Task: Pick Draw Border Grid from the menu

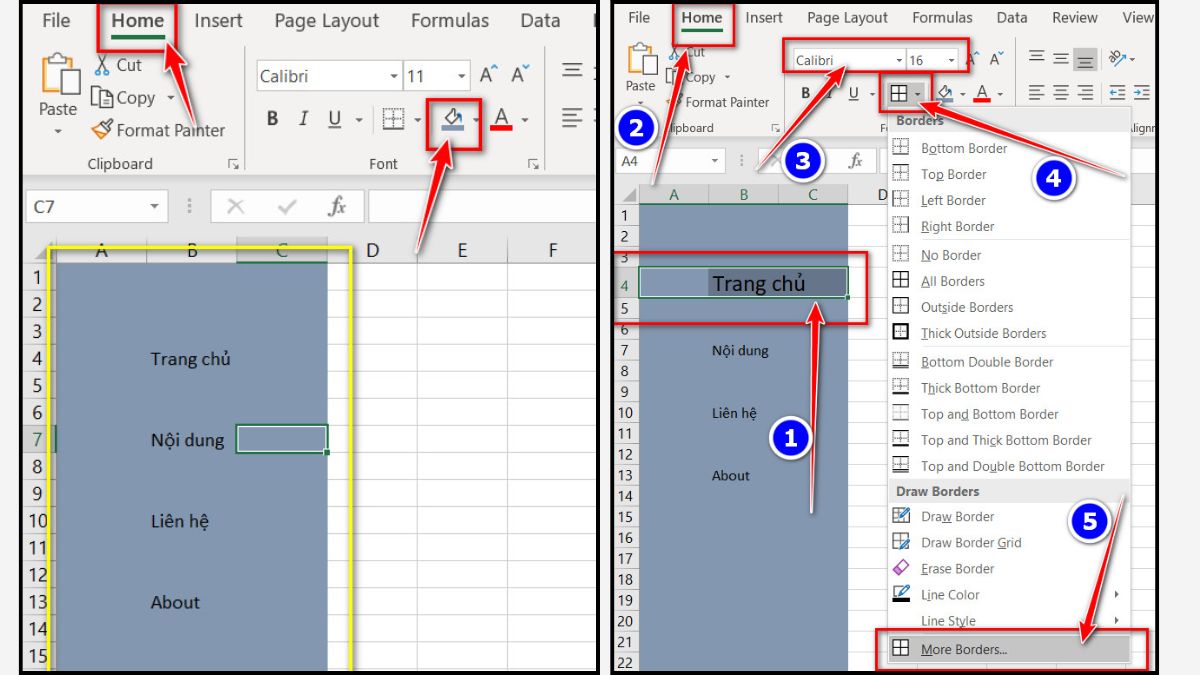Action: coord(970,542)
